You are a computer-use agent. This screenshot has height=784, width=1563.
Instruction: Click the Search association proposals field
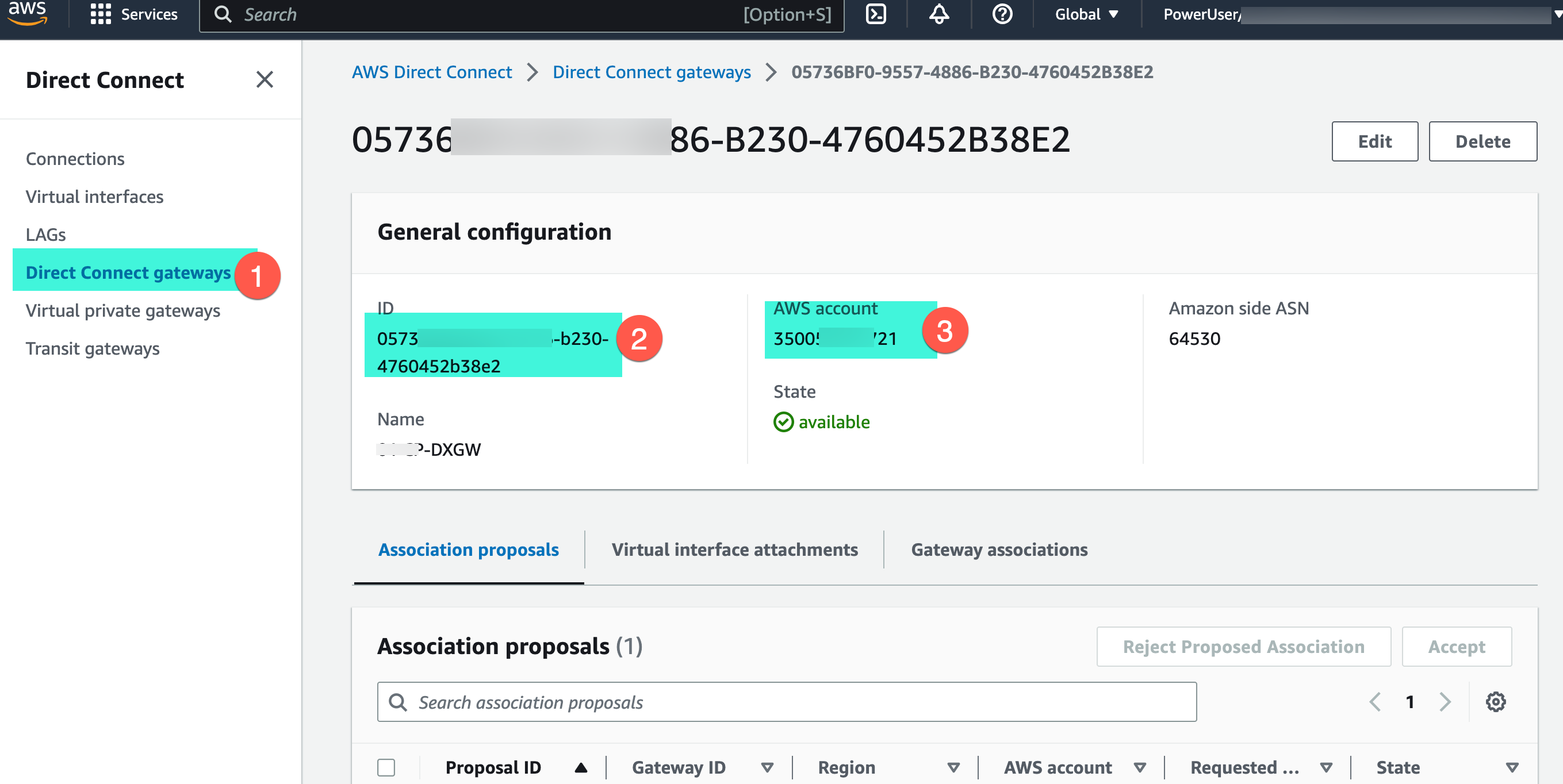786,702
